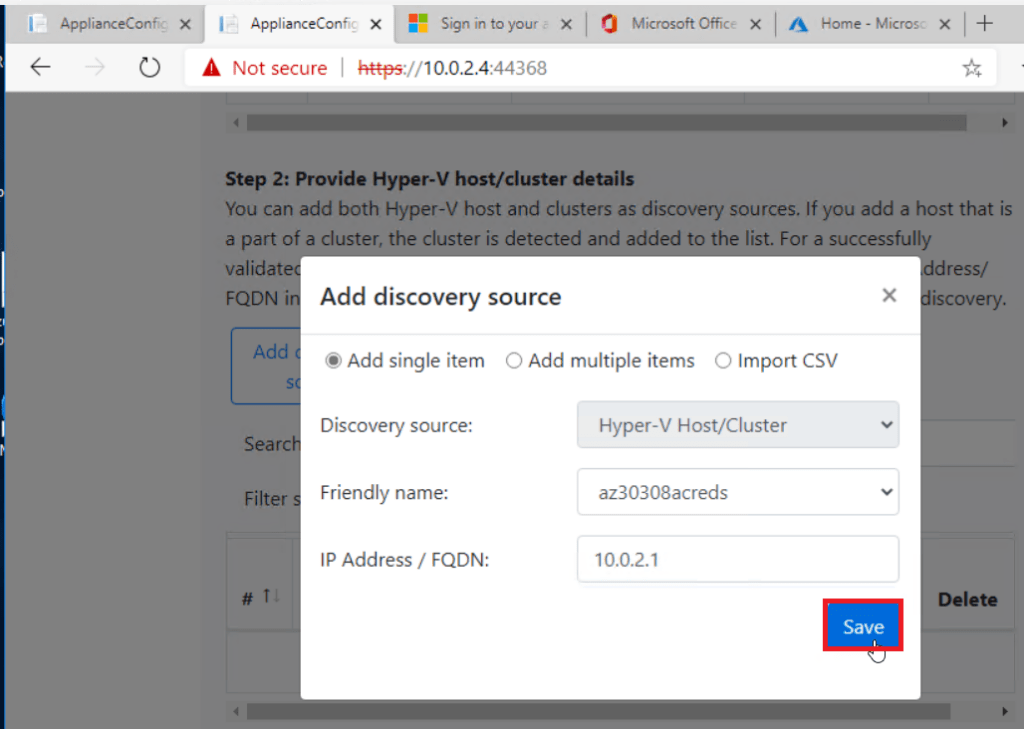Switch to the Sign in to your account tab
Image resolution: width=1024 pixels, height=729 pixels.
[489, 22]
